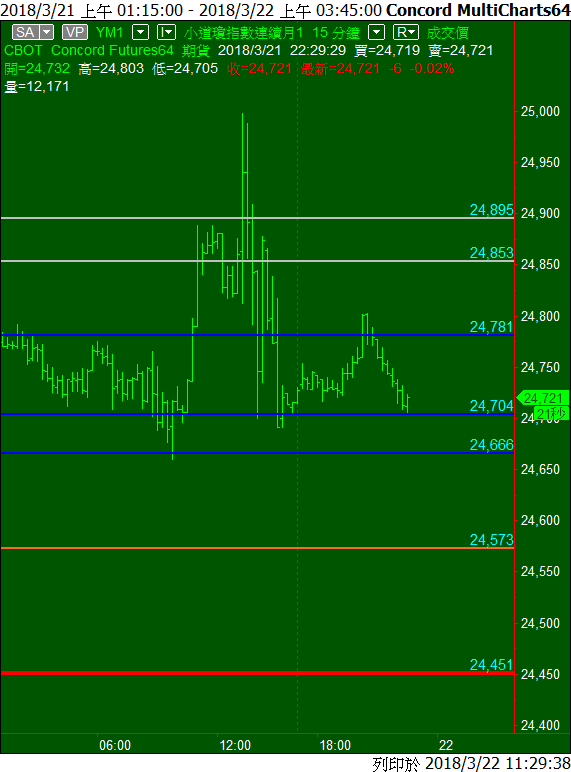Open the dropdown arrow next to YM1 symbol
Viewport: 571px width, 772px height.
coord(141,32)
